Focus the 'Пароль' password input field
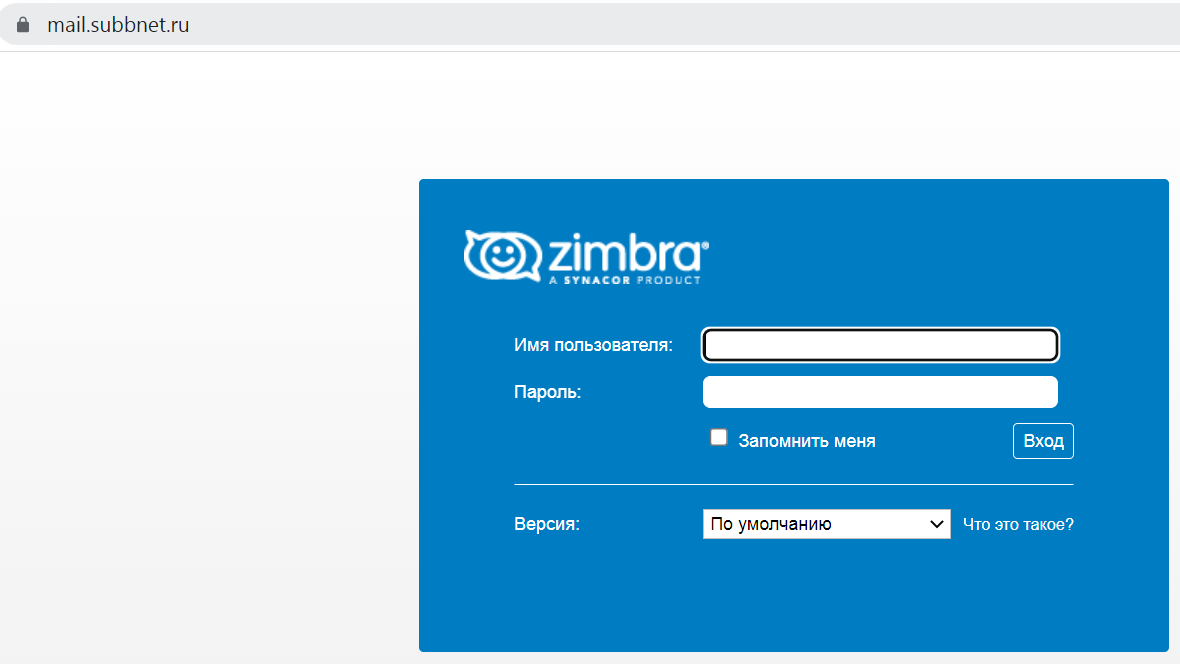The width and height of the screenshot is (1180, 664). [880, 392]
